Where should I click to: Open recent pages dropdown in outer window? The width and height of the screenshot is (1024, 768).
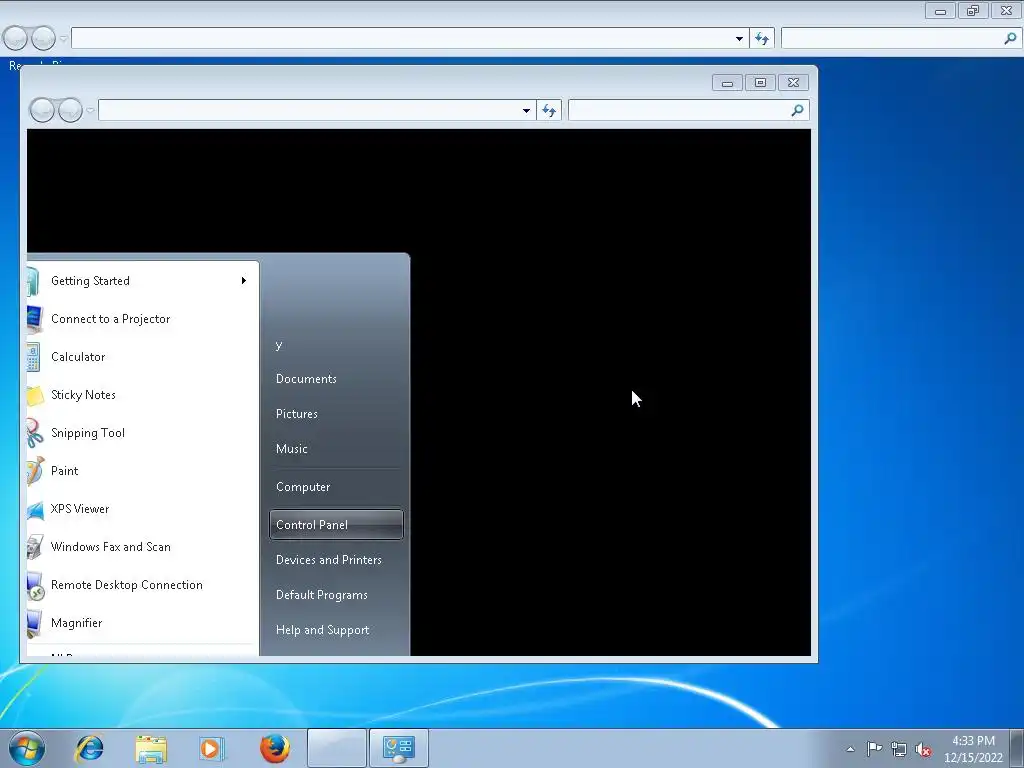63,39
